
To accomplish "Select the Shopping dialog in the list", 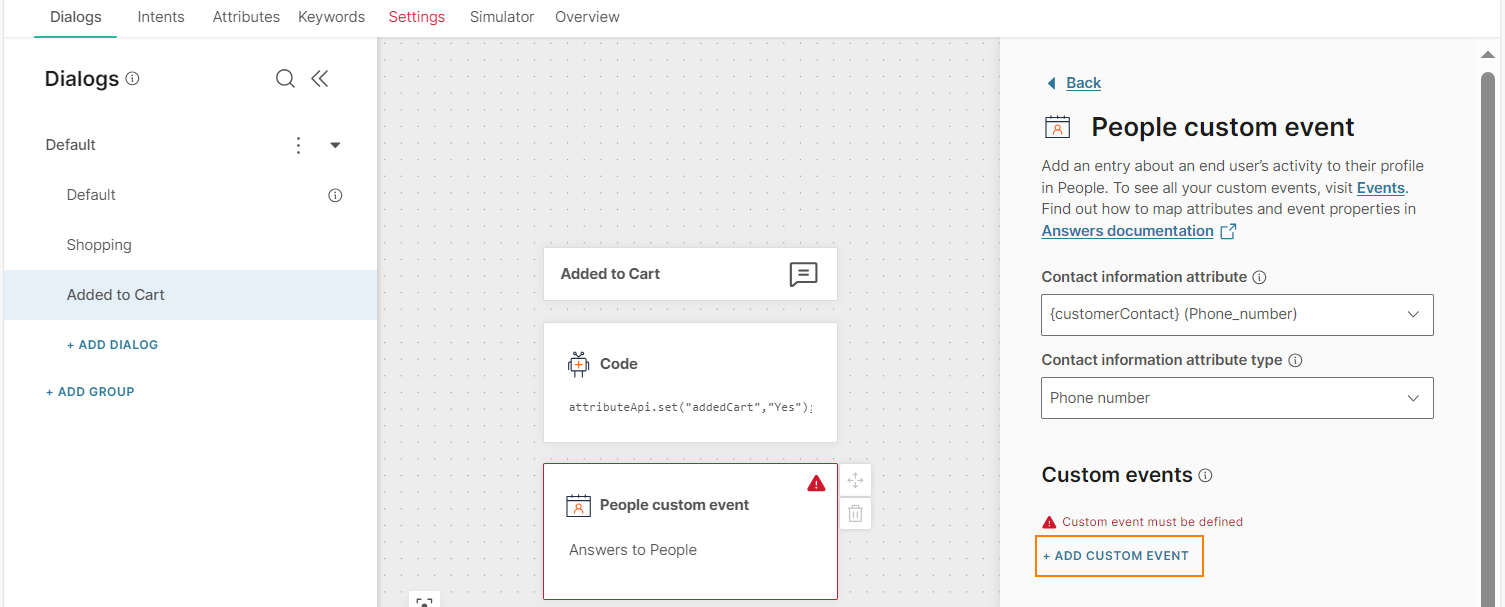I will click(99, 245).
